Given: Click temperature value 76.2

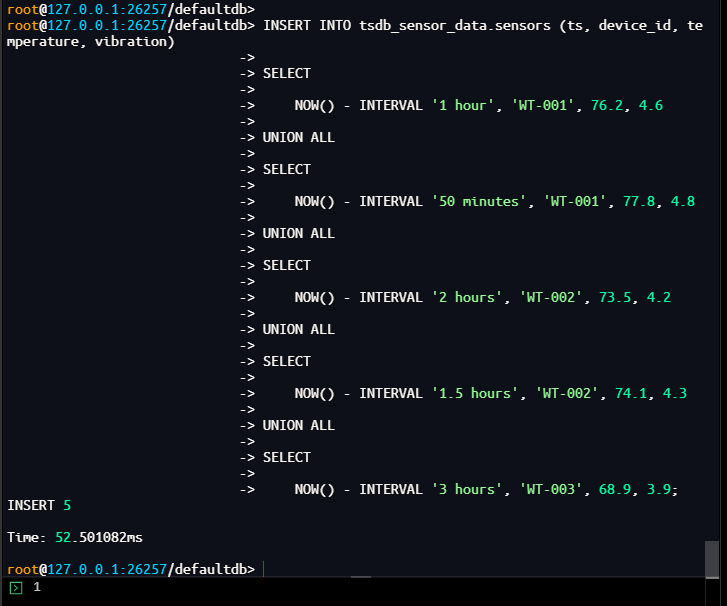Looking at the screenshot, I should 607,105.
